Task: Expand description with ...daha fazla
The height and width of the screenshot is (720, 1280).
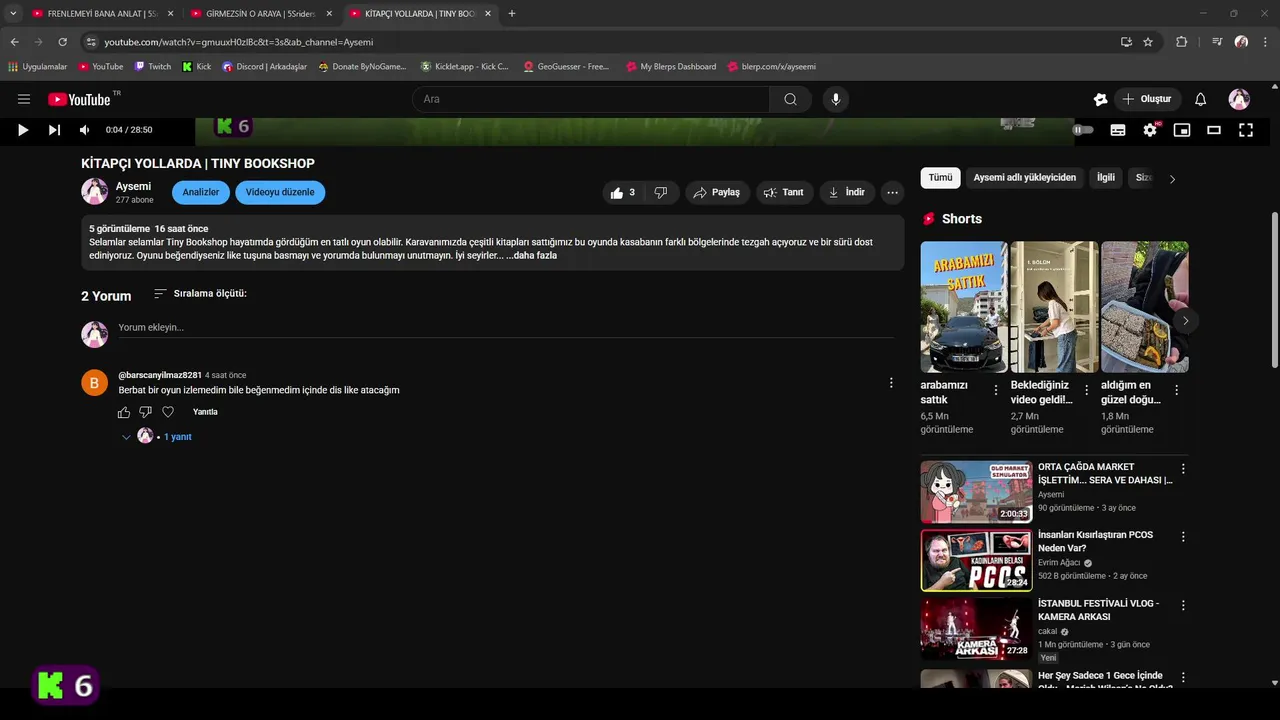Action: (x=531, y=255)
